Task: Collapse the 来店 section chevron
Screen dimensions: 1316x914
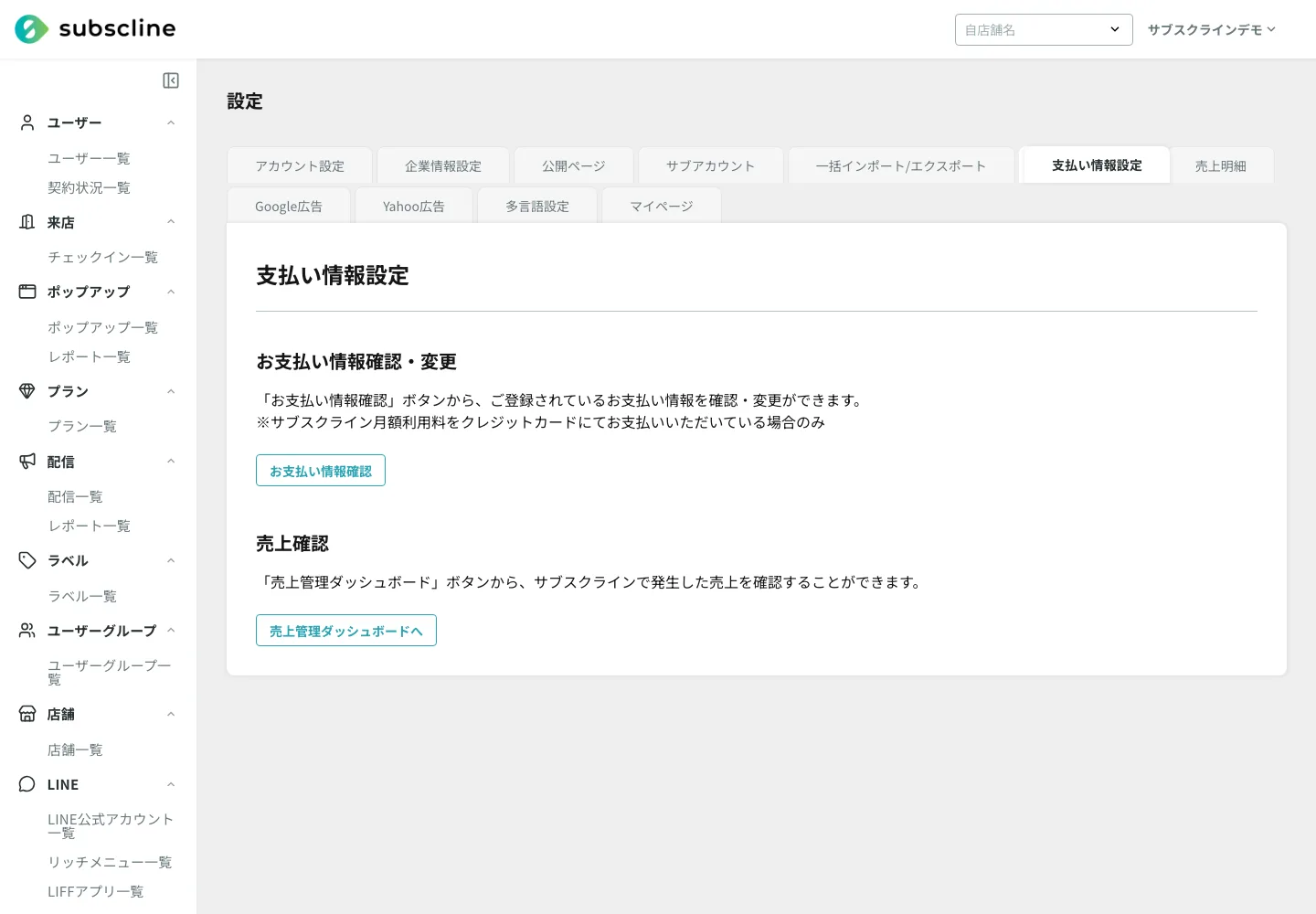Action: (171, 222)
